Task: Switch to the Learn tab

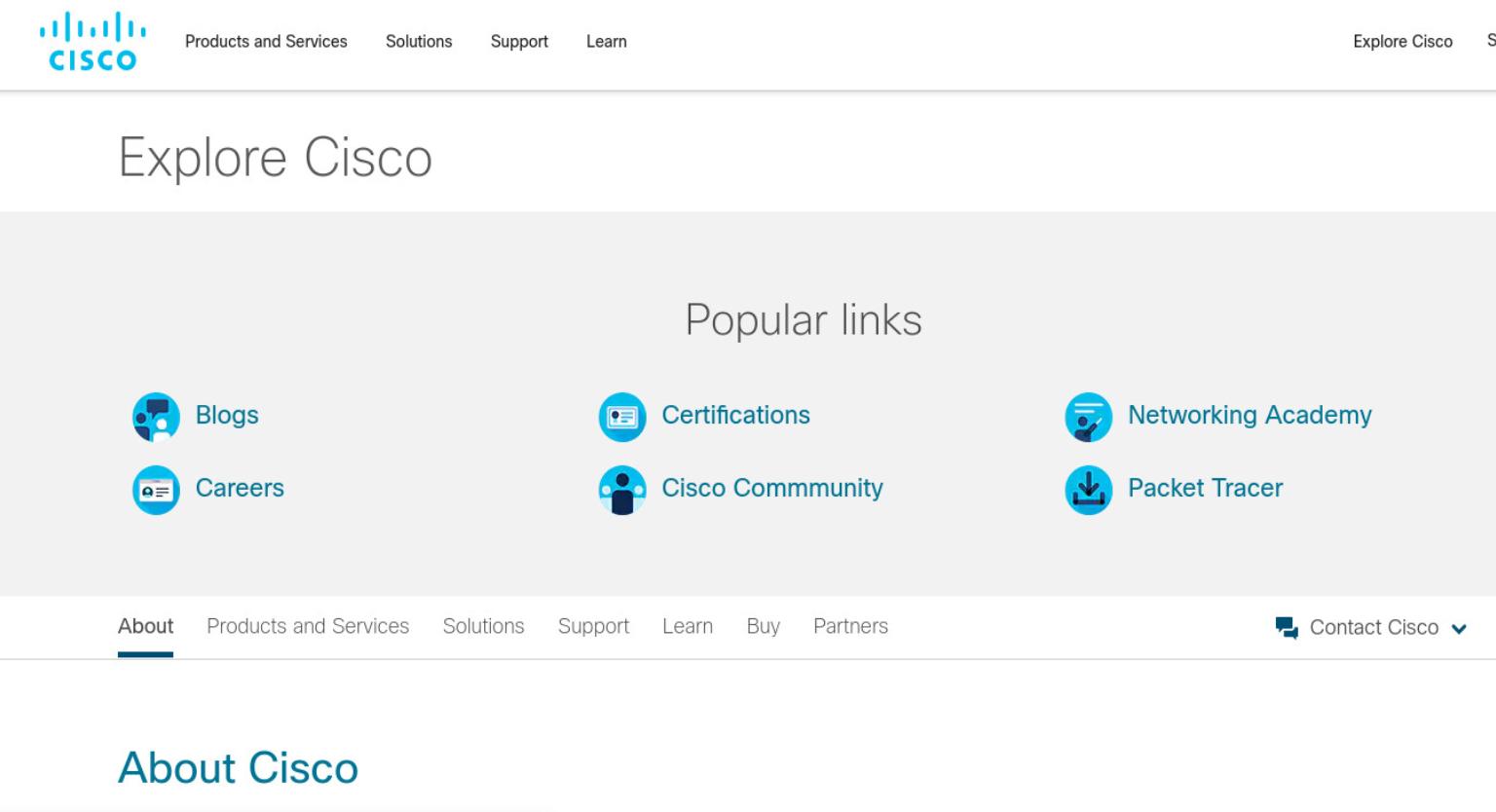Action: 688,626
